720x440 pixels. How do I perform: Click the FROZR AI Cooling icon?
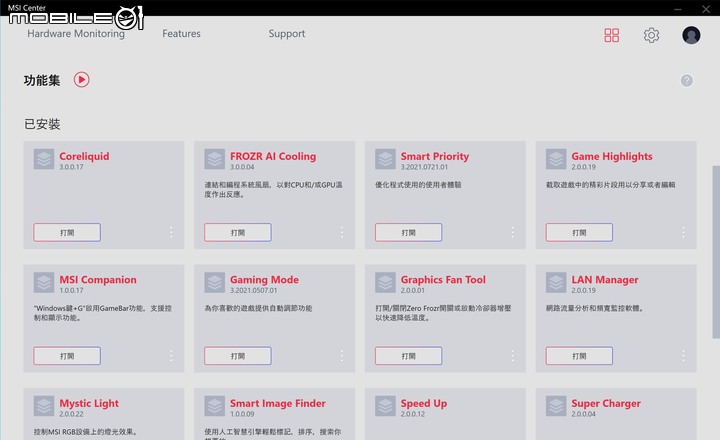click(214, 159)
